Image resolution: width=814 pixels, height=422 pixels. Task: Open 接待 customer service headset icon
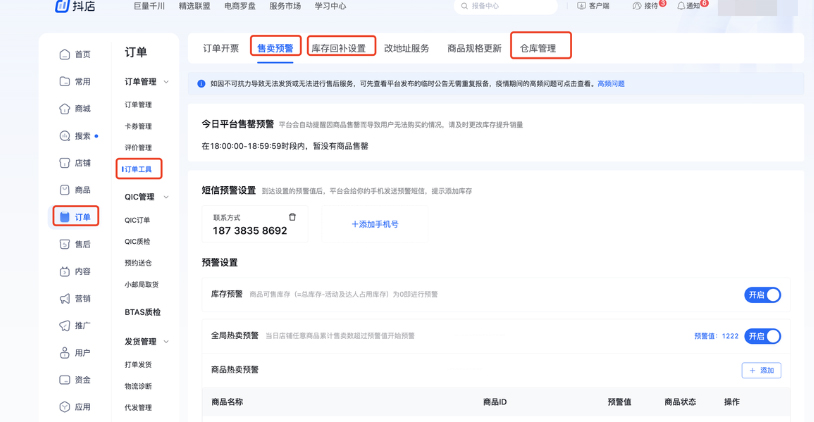coord(636,6)
